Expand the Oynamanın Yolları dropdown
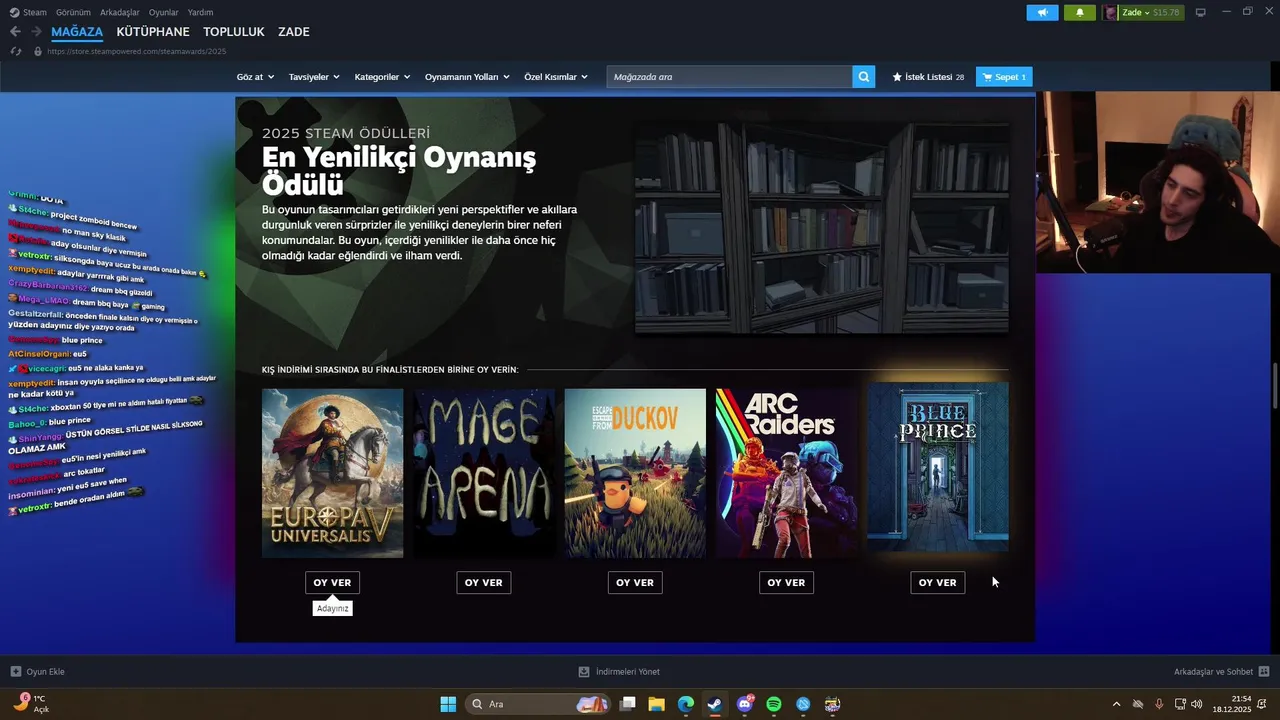The width and height of the screenshot is (1280, 720). [467, 77]
